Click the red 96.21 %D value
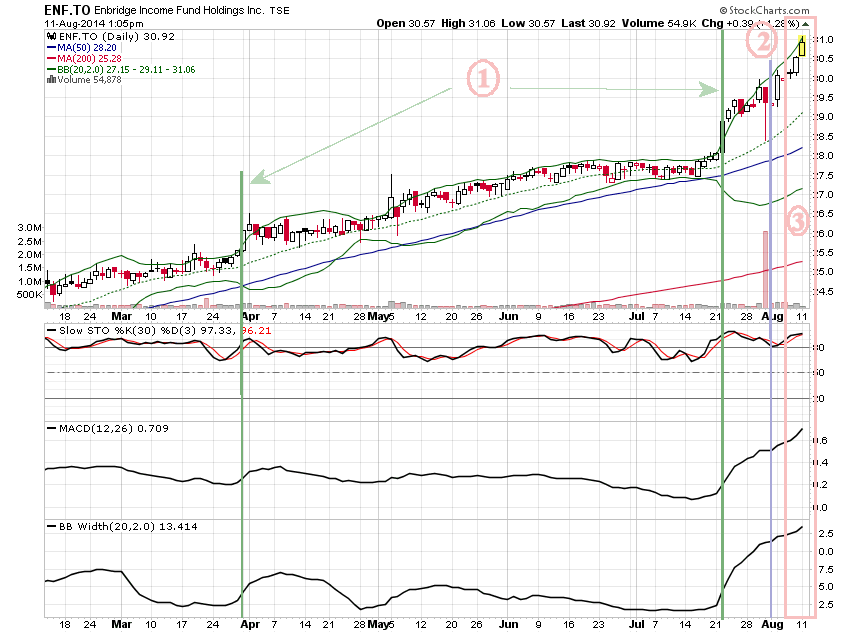This screenshot has width=850, height=633. pyautogui.click(x=256, y=331)
